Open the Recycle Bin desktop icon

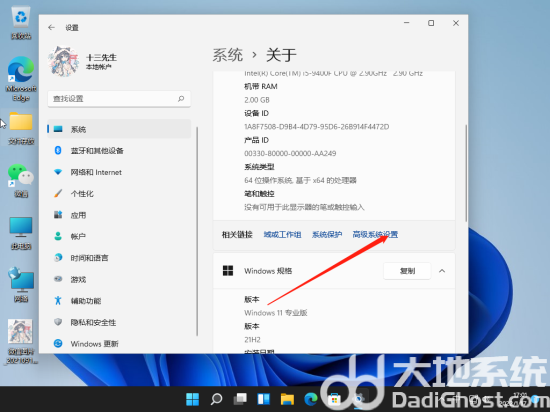coord(21,23)
